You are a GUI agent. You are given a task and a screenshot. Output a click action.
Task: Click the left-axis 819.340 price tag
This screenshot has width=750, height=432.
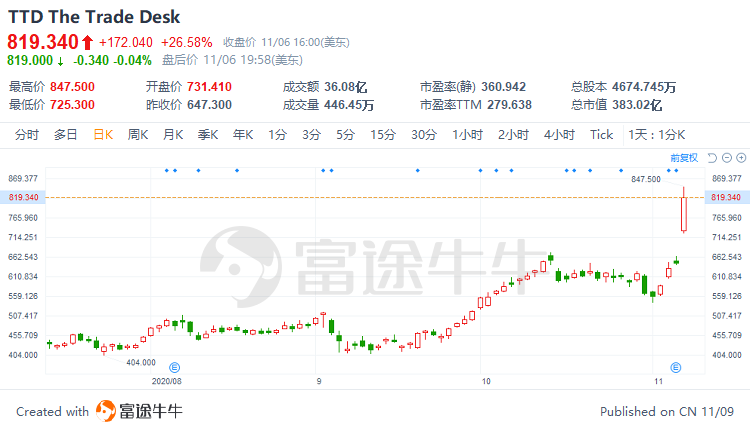[23, 197]
